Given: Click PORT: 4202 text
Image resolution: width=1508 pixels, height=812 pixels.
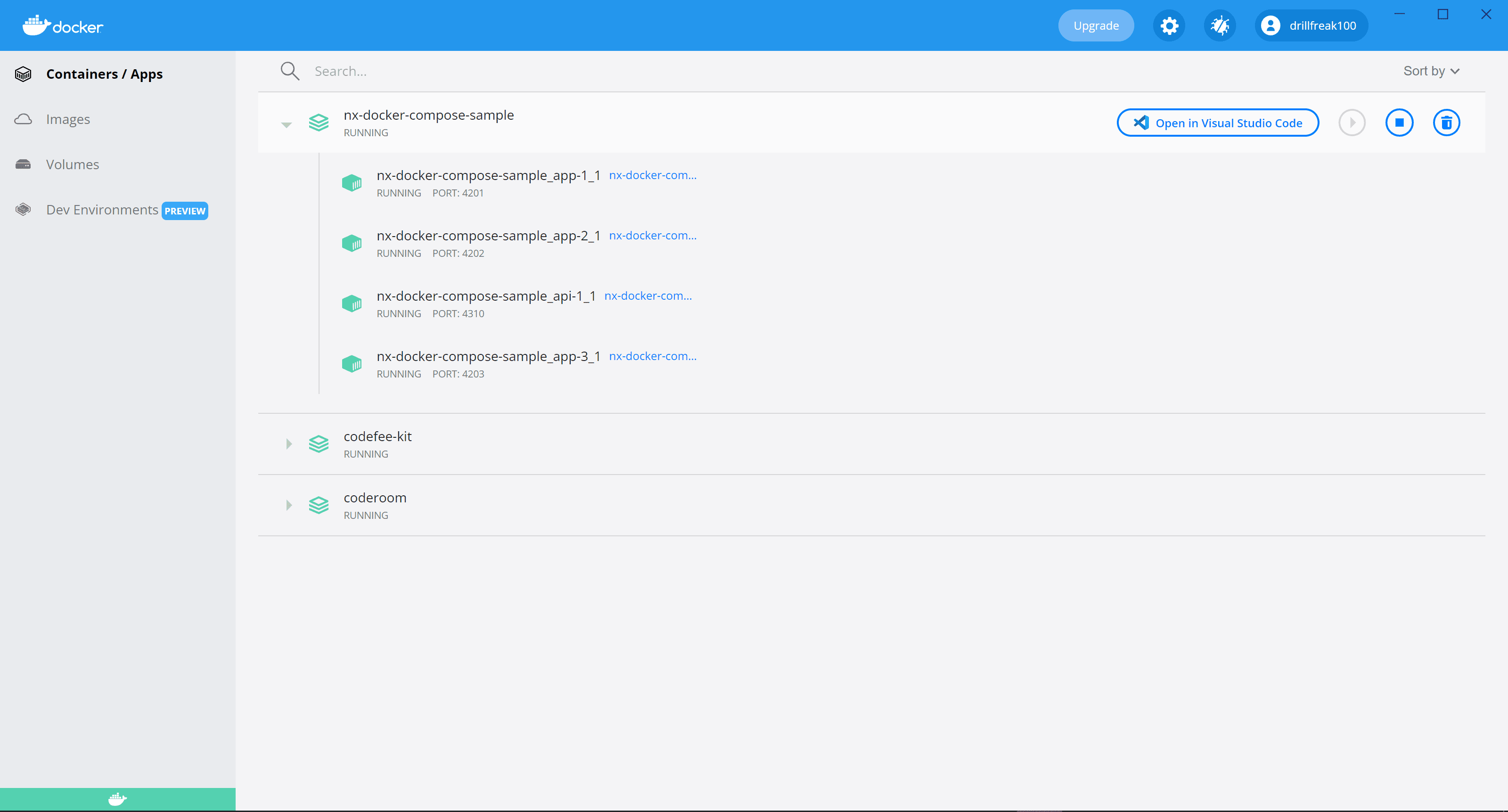Looking at the screenshot, I should (x=459, y=253).
